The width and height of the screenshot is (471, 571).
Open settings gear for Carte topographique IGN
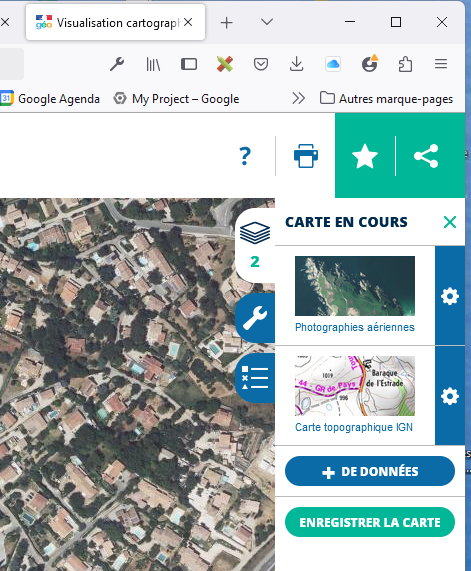[x=450, y=396]
